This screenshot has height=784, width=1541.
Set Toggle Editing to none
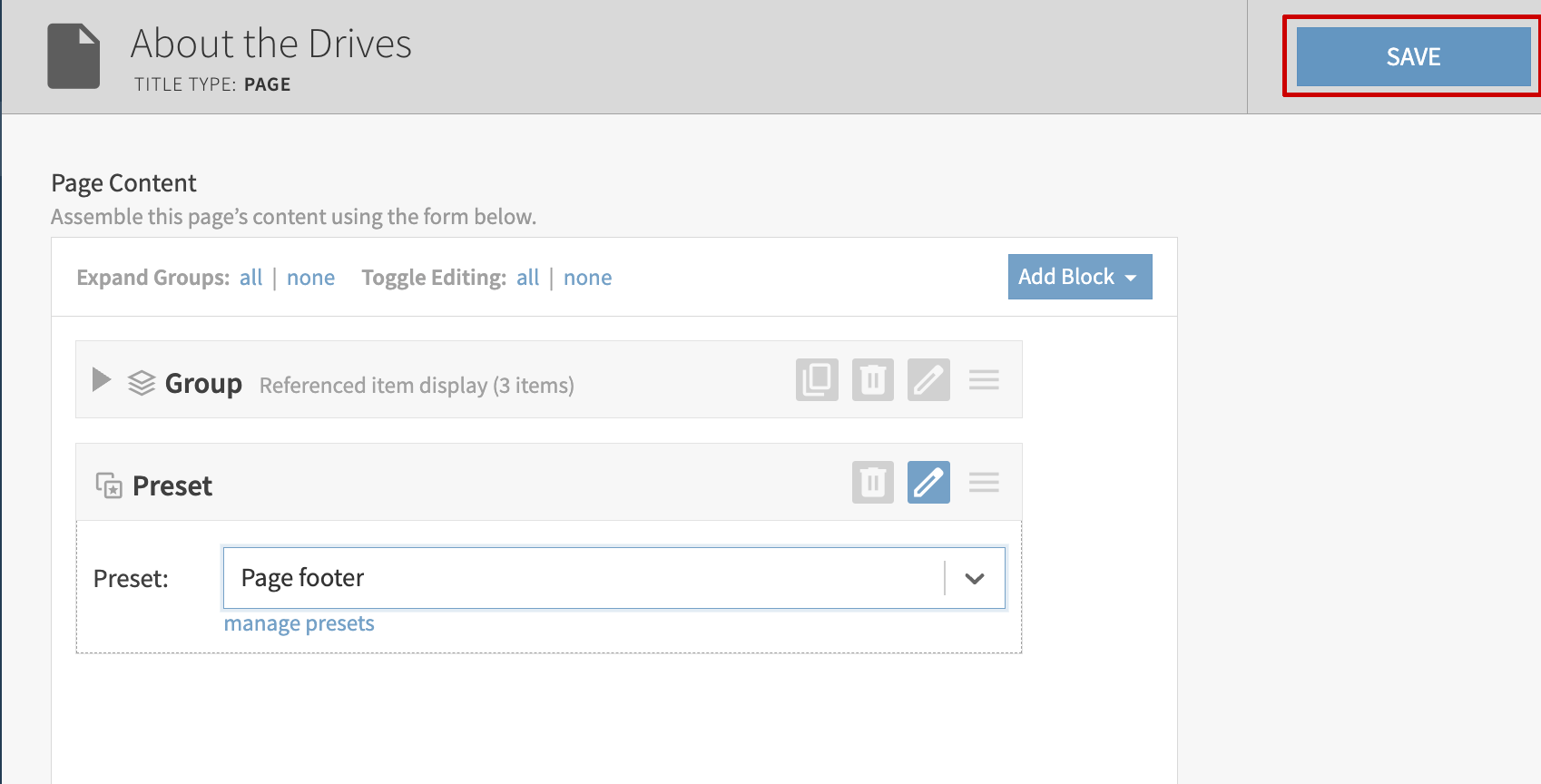(587, 278)
